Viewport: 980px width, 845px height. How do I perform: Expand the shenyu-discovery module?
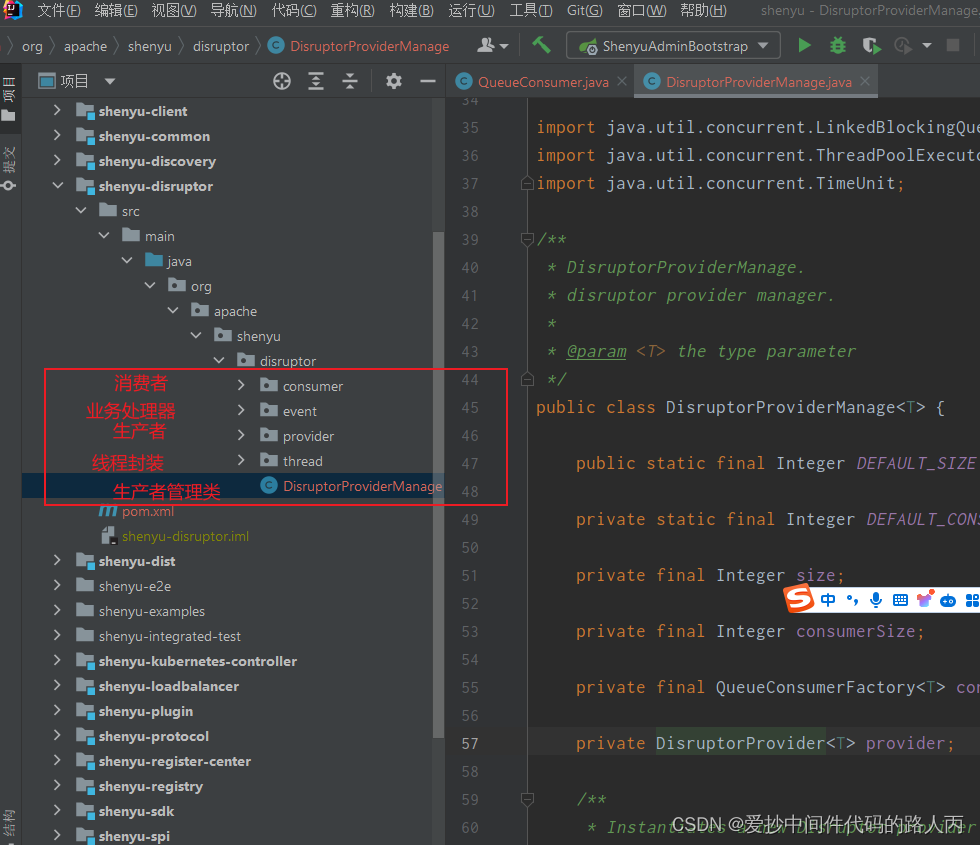point(58,161)
